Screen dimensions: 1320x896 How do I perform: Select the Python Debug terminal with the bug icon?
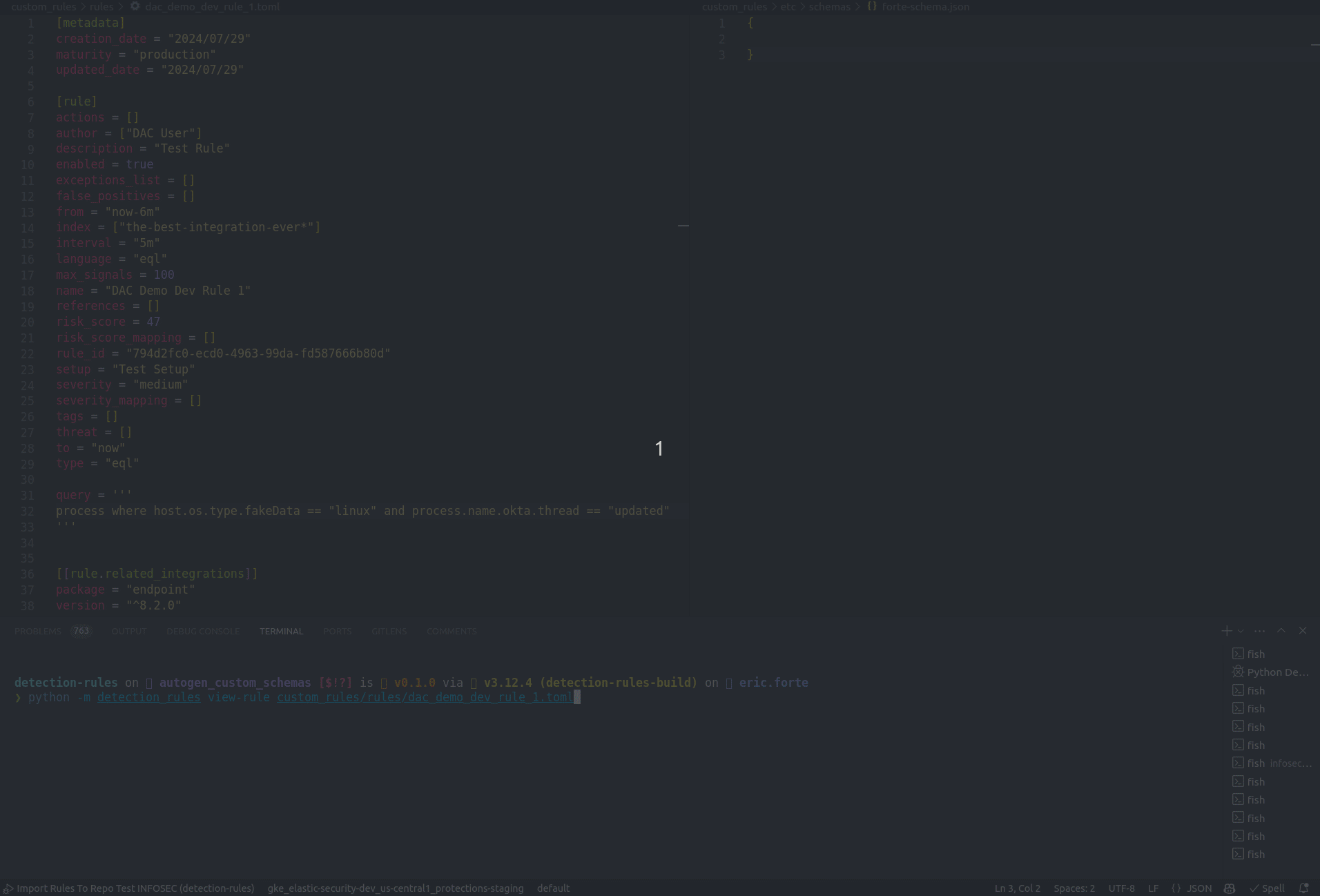(x=1271, y=672)
